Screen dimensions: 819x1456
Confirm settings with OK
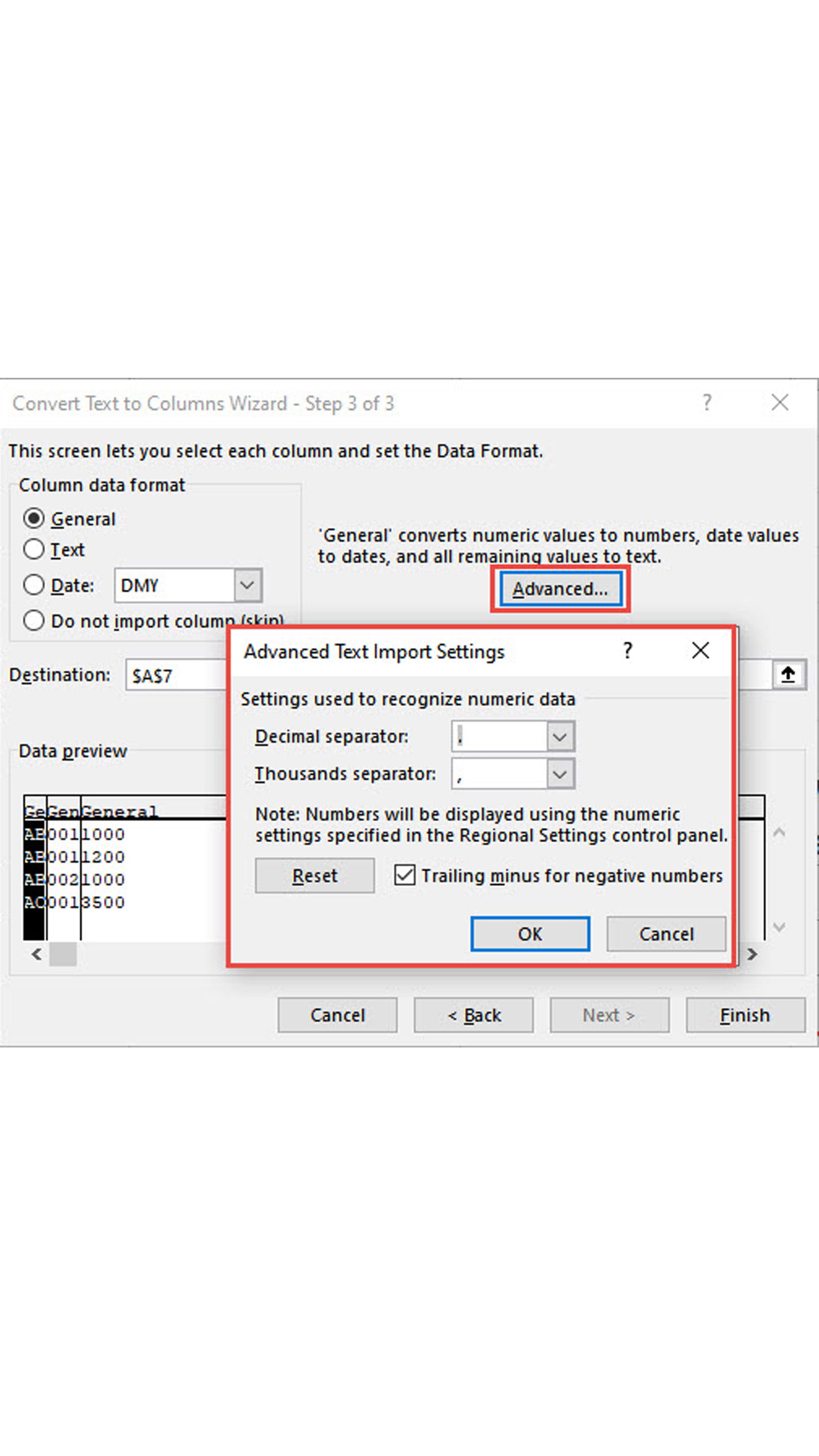[x=530, y=934]
